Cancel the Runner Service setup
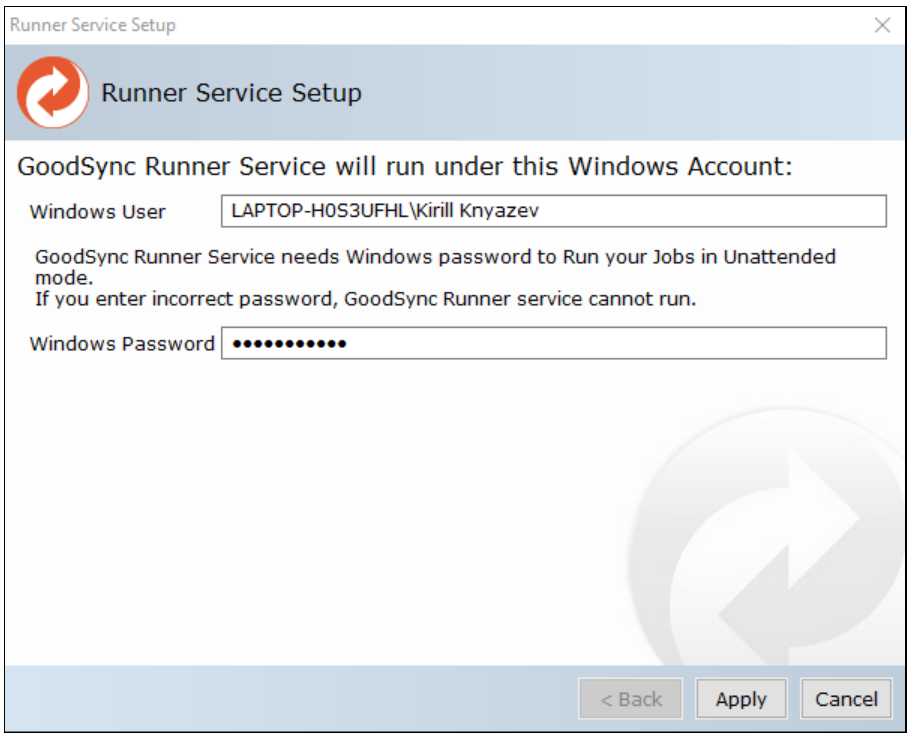910x737 pixels. 846,699
